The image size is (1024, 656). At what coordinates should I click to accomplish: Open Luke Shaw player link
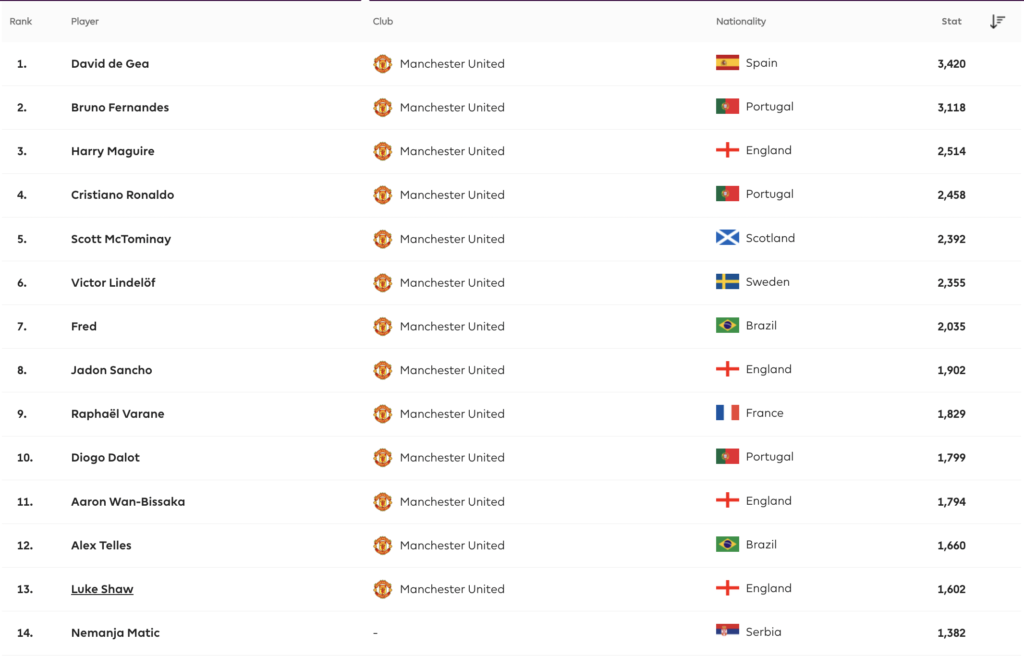[x=102, y=589]
